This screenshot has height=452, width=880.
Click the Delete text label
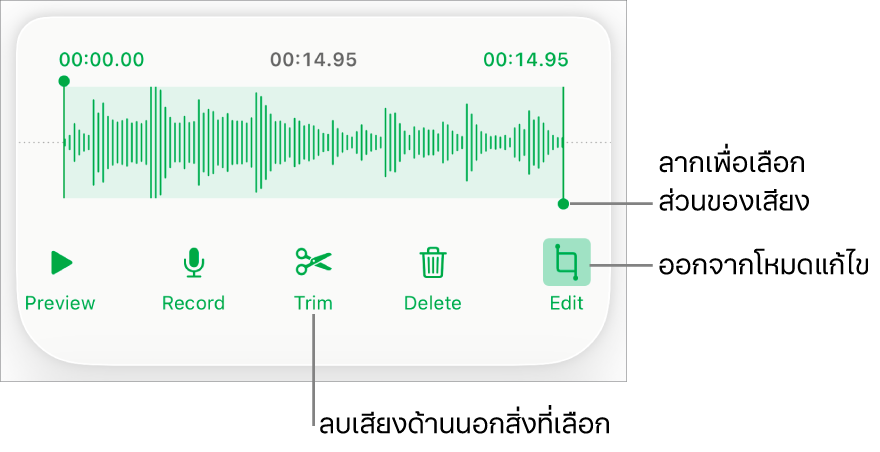tap(433, 303)
